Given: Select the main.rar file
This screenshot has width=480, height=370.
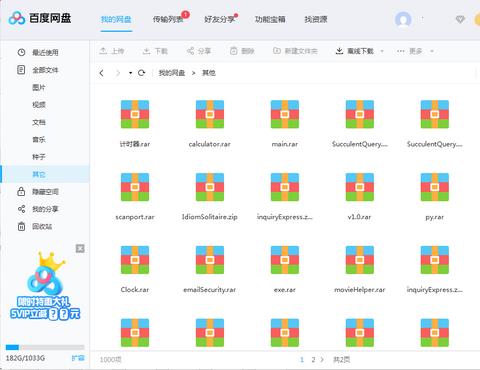Looking at the screenshot, I should tap(285, 124).
